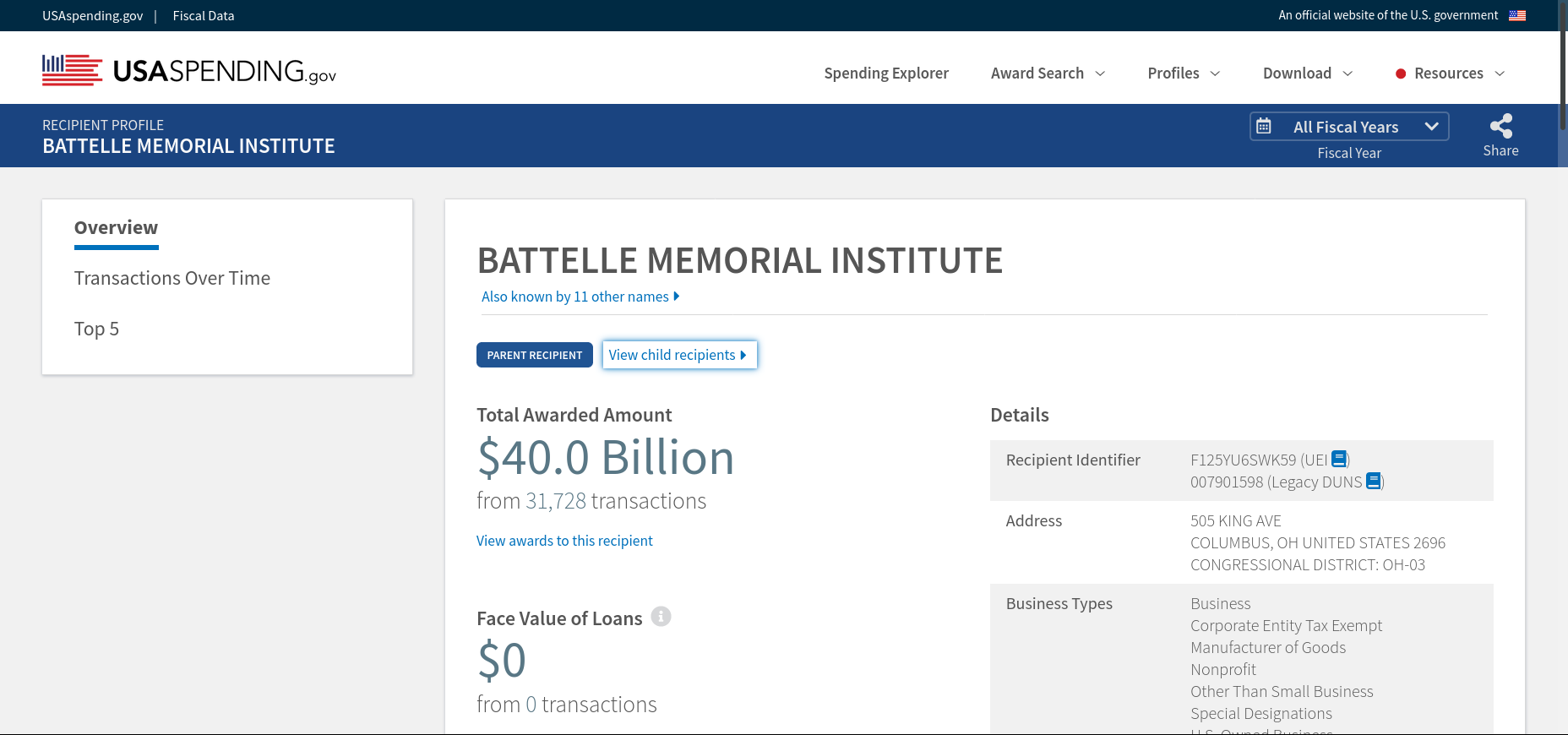
Task: Click Other Than Small Business text
Action: (x=1282, y=691)
